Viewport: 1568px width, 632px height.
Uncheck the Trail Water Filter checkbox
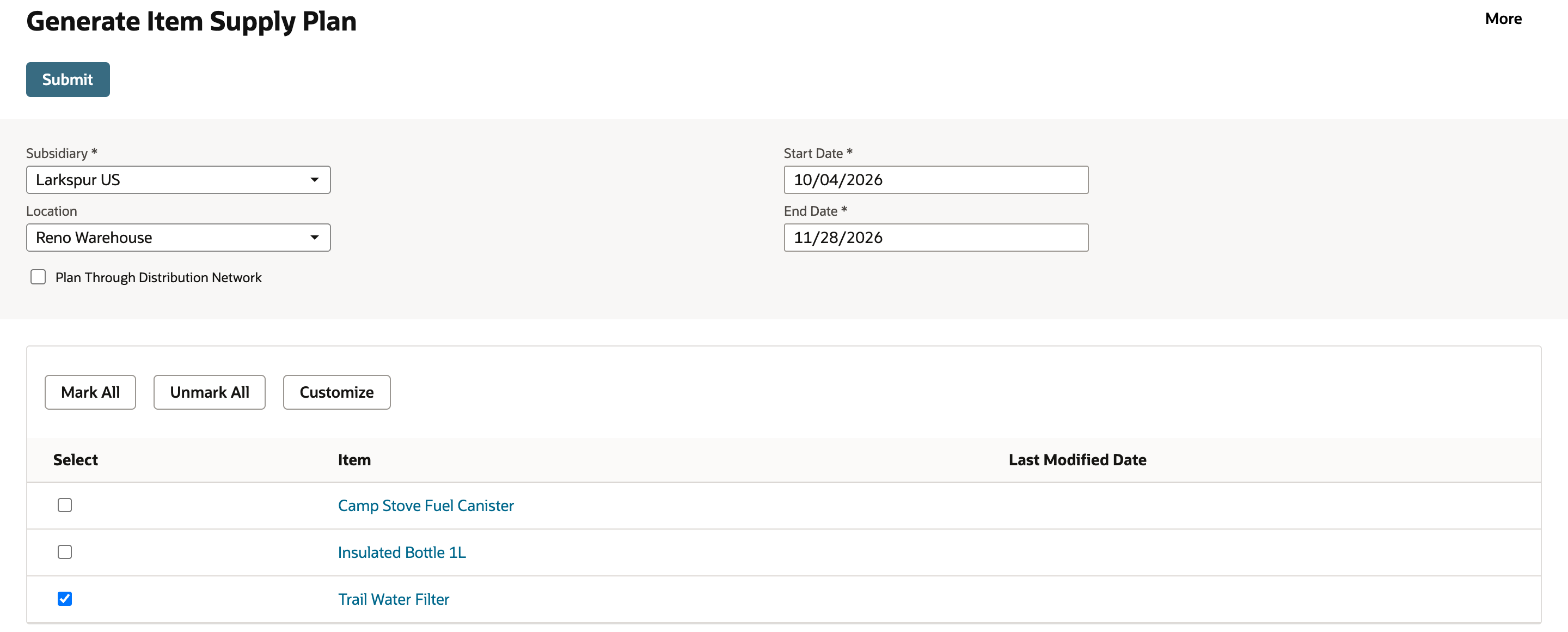pos(65,599)
